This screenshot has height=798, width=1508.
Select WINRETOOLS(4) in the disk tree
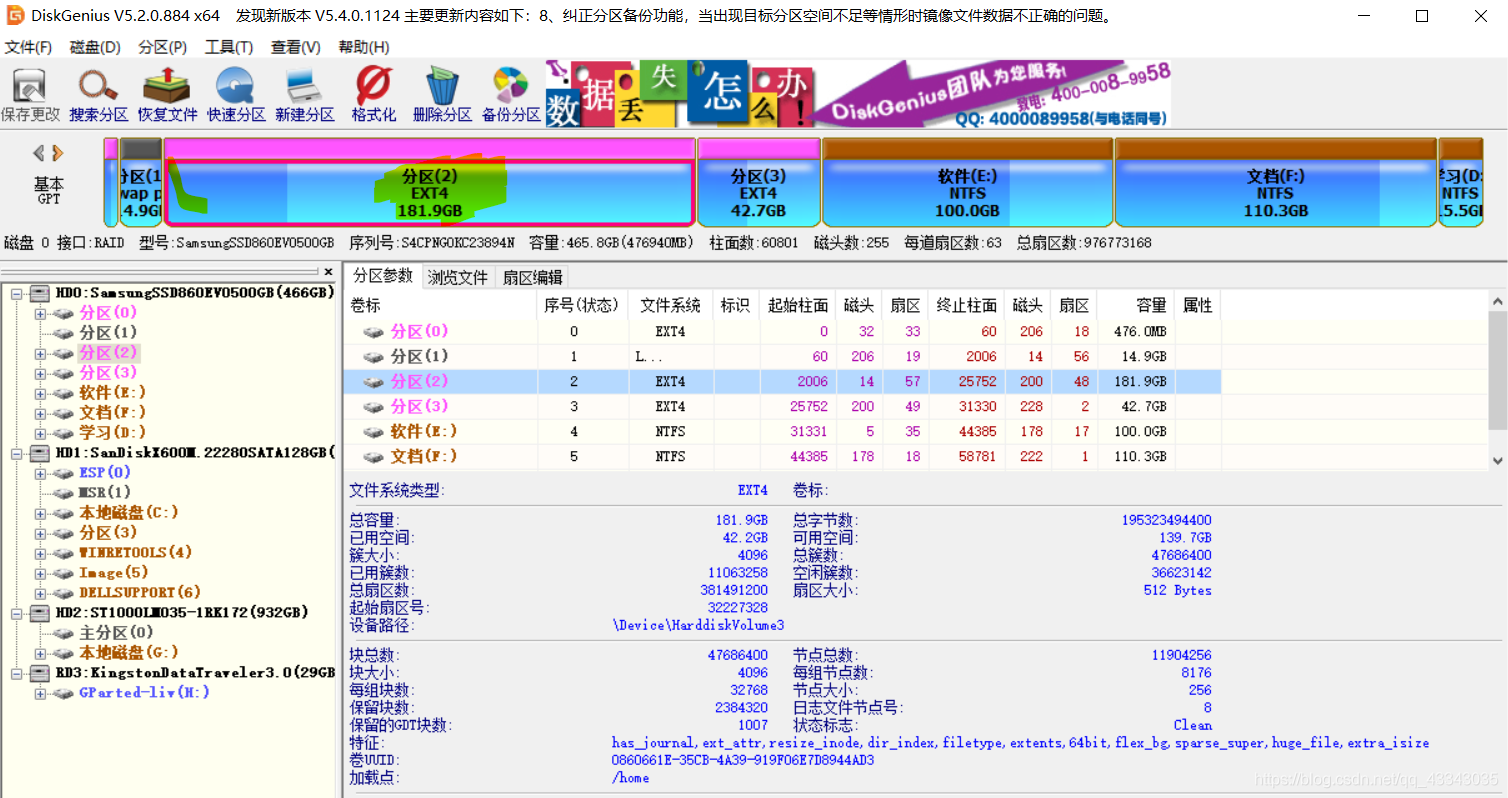[x=135, y=552]
